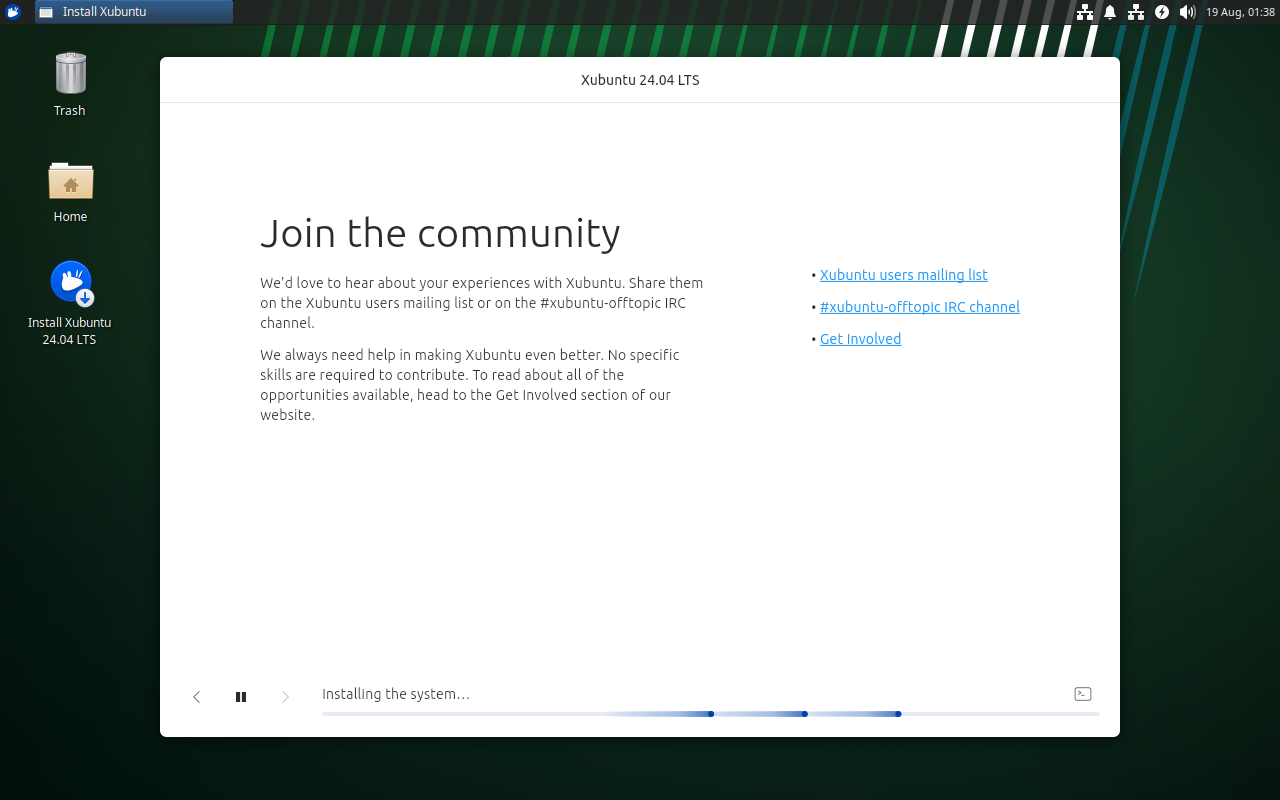Screen dimensions: 1280x800
Task: Open the volume speaker icon
Action: coord(1187,12)
